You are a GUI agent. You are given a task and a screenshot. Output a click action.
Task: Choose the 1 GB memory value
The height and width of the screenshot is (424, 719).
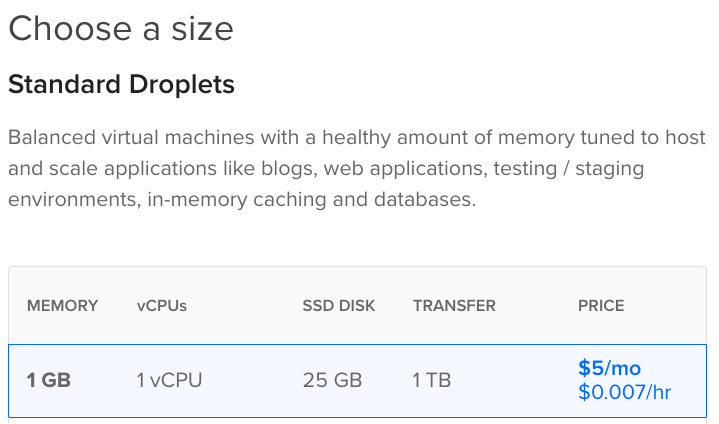click(49, 380)
